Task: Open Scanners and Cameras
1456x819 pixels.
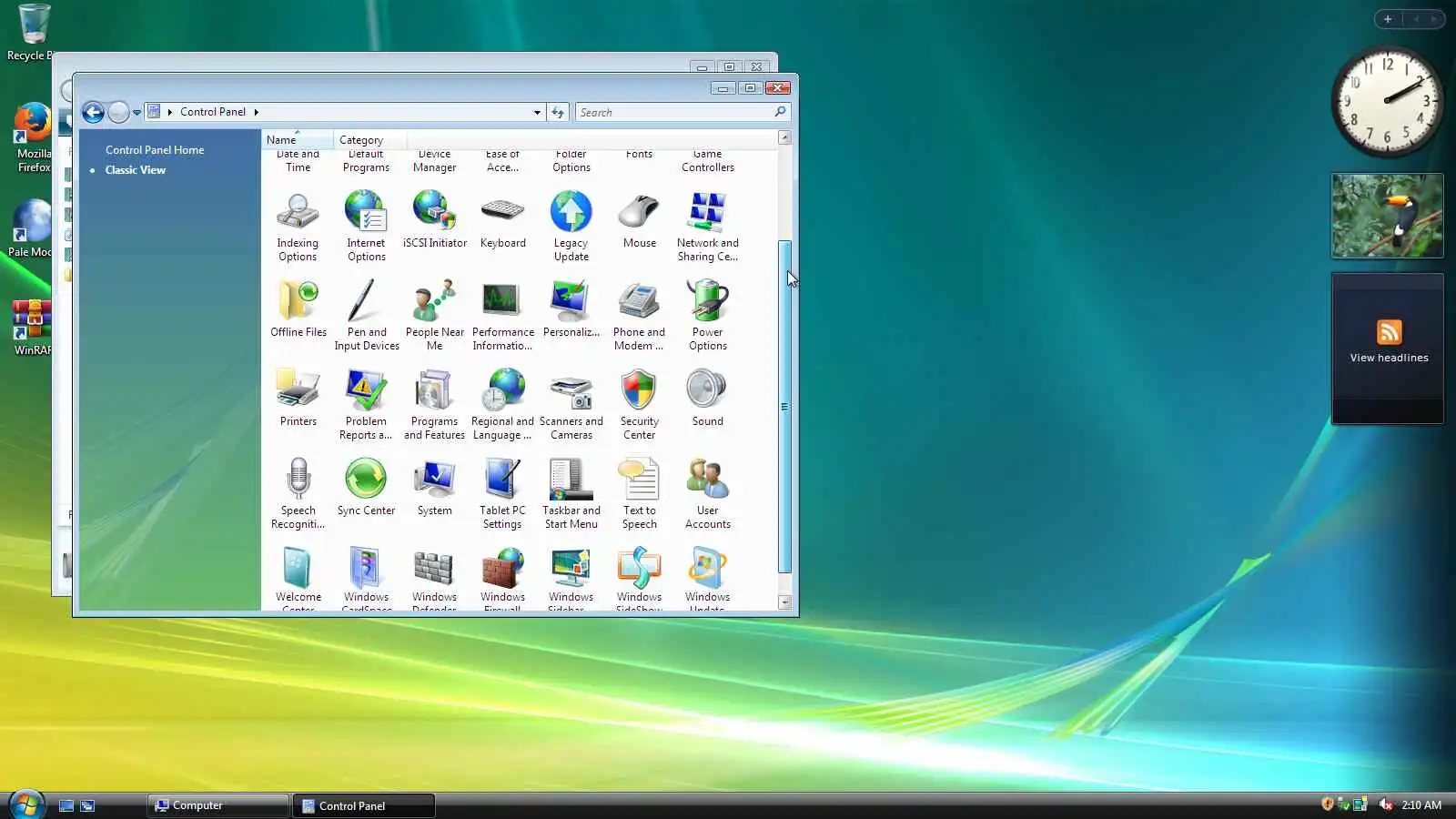Action: pos(571,406)
